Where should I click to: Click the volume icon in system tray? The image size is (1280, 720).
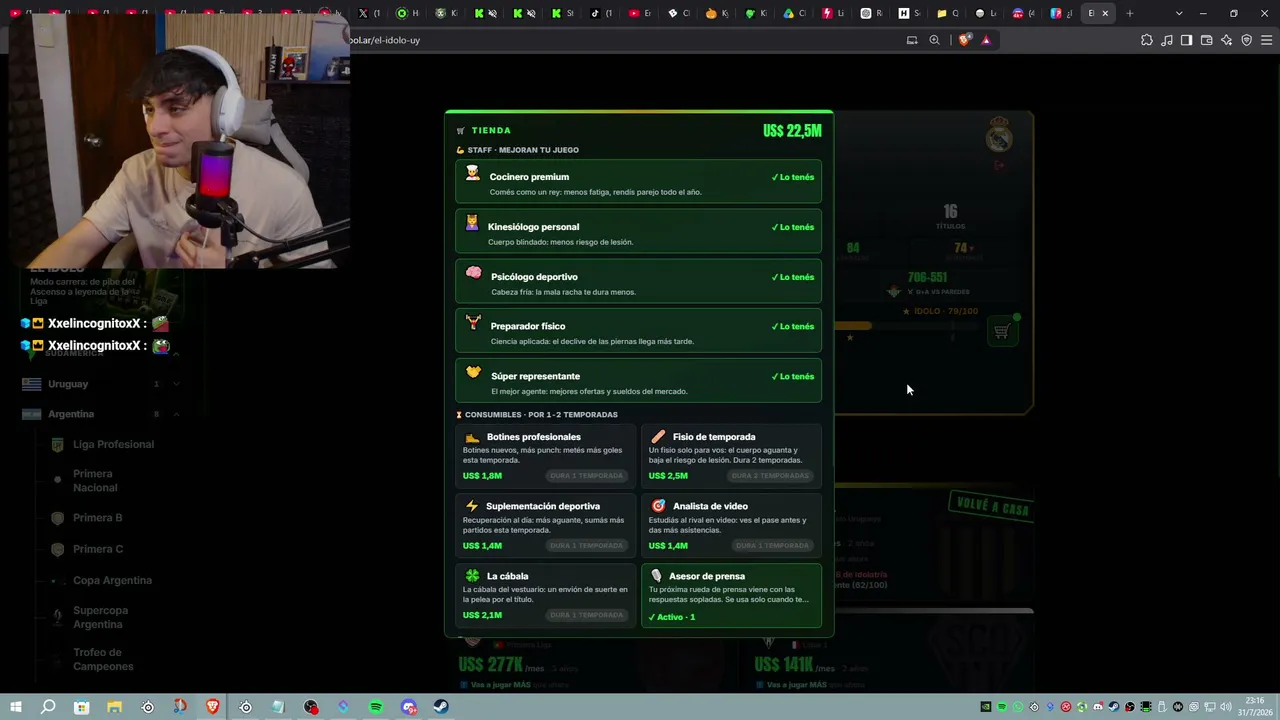(1226, 707)
